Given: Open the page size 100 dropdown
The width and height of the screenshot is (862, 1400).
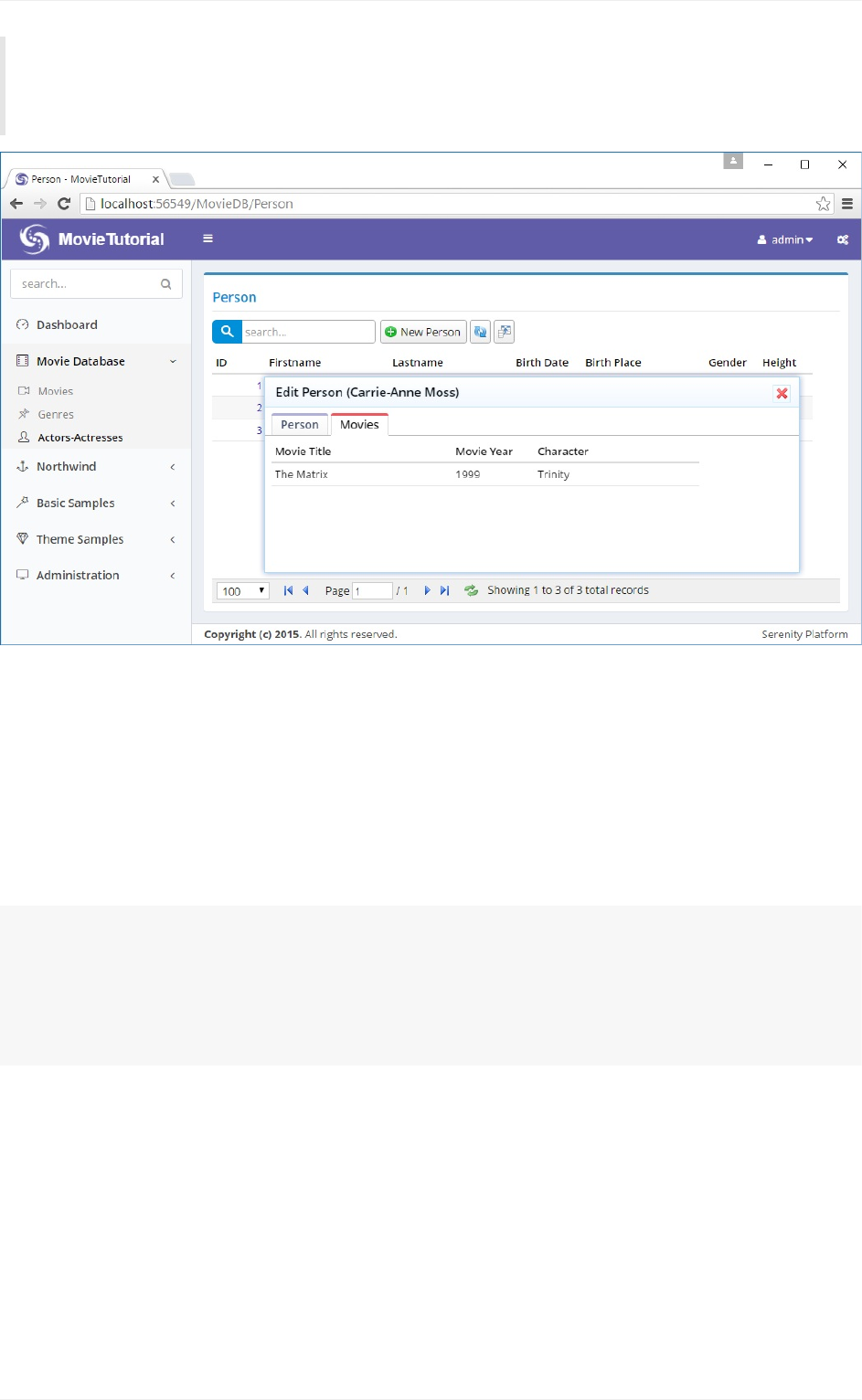Looking at the screenshot, I should [x=243, y=590].
